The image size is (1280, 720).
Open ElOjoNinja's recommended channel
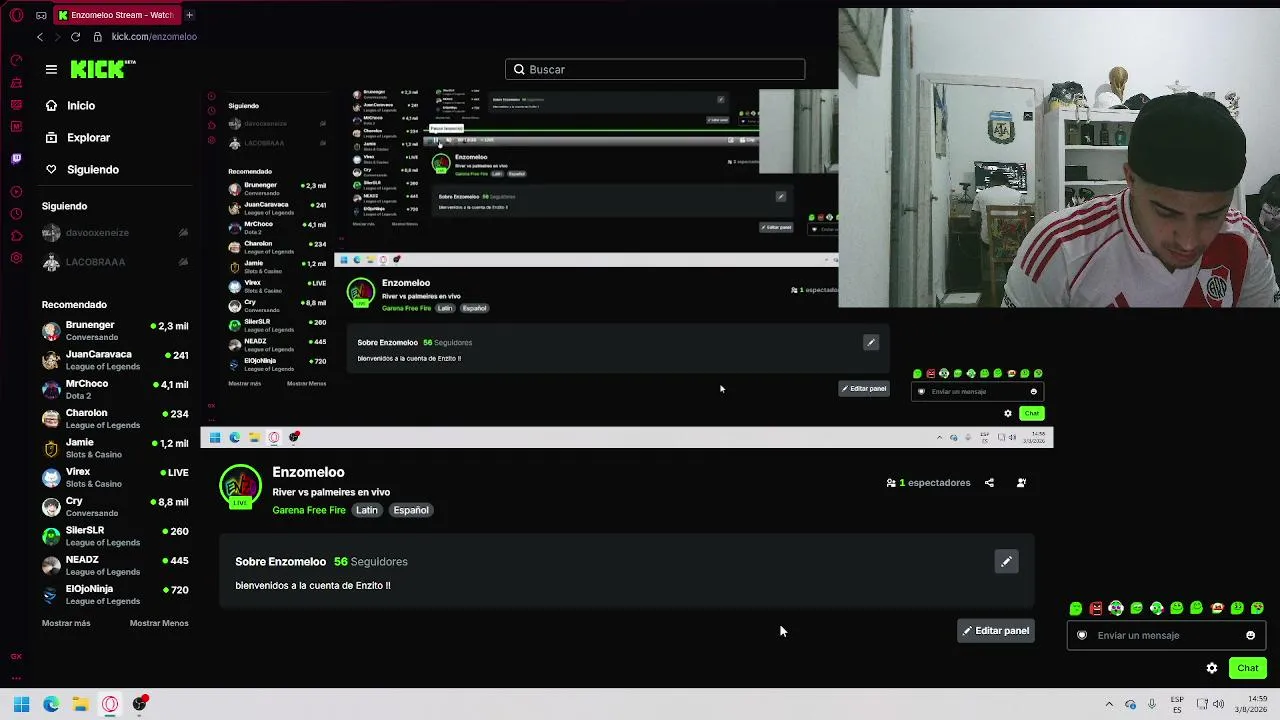(x=115, y=595)
